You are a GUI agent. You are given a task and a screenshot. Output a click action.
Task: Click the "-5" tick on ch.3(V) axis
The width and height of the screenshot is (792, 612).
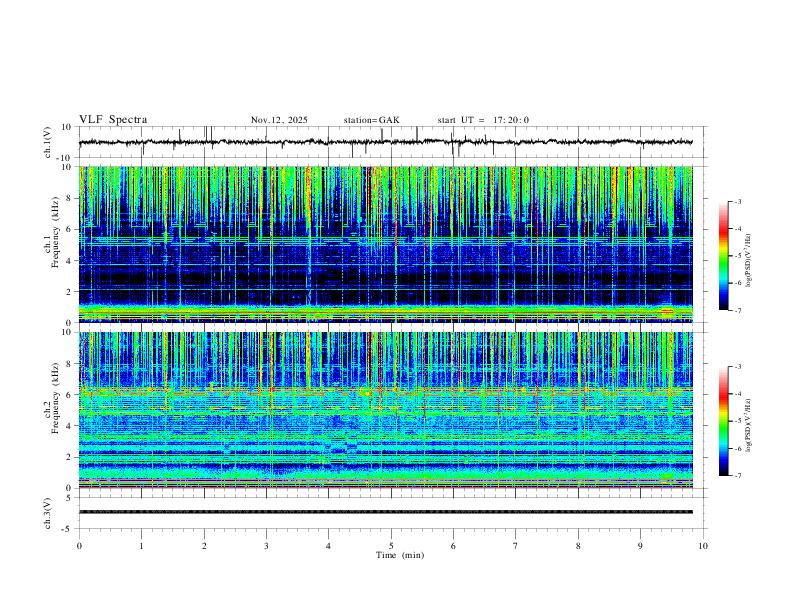pos(68,529)
